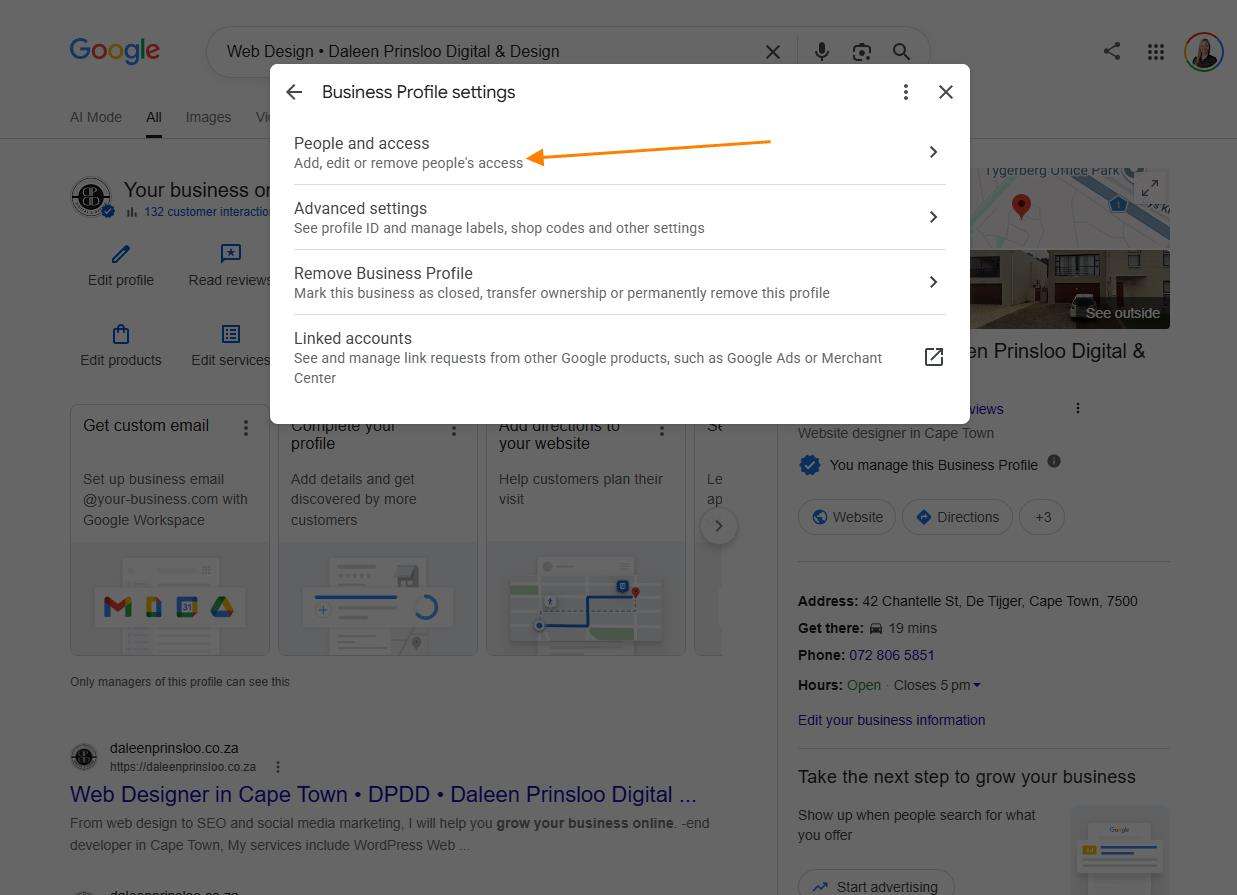The height and width of the screenshot is (895, 1237).
Task: Click the share icon in the header
Action: point(1112,51)
